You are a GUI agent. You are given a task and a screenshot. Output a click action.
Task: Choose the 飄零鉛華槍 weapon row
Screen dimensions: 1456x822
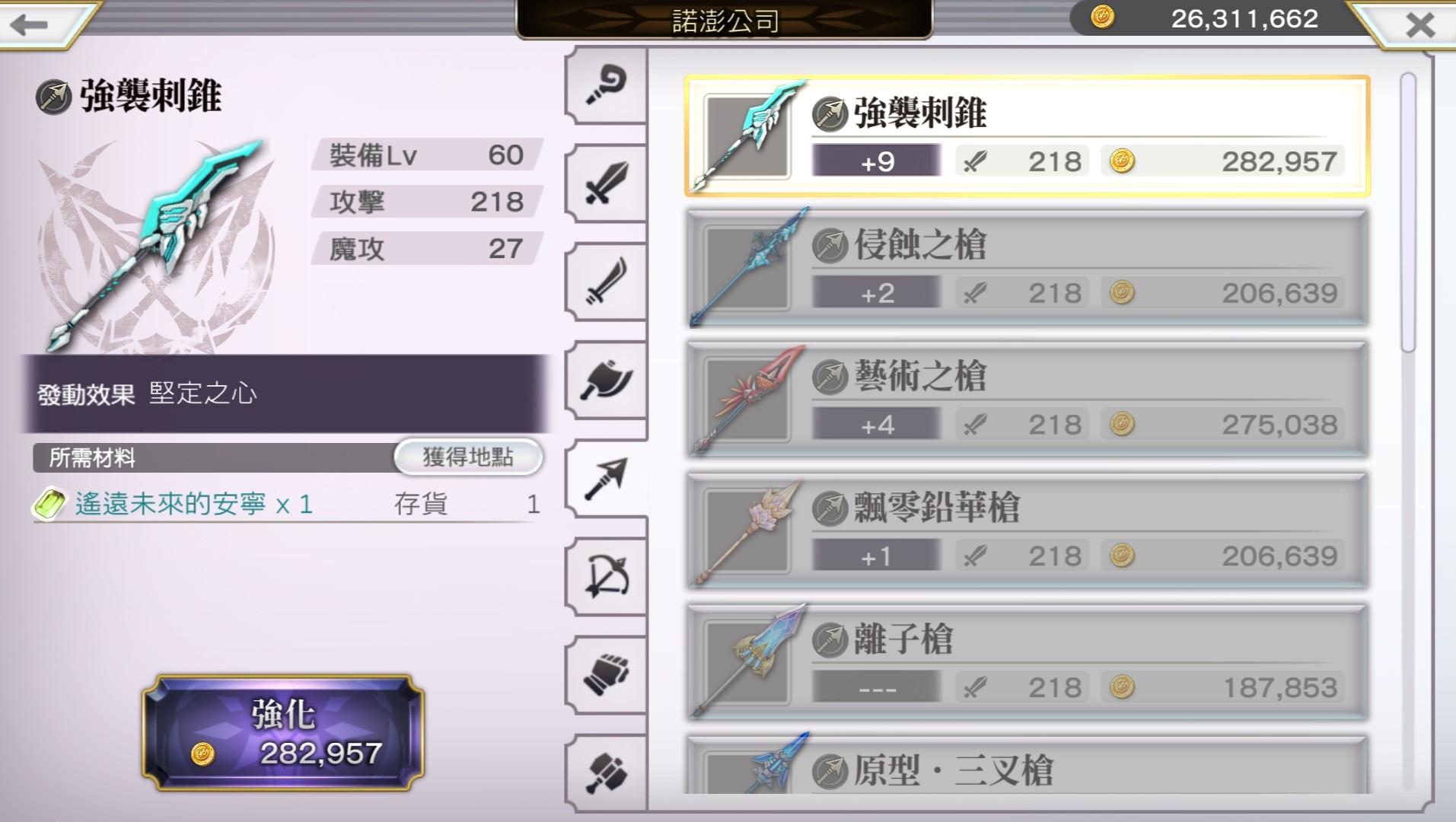pos(1027,531)
